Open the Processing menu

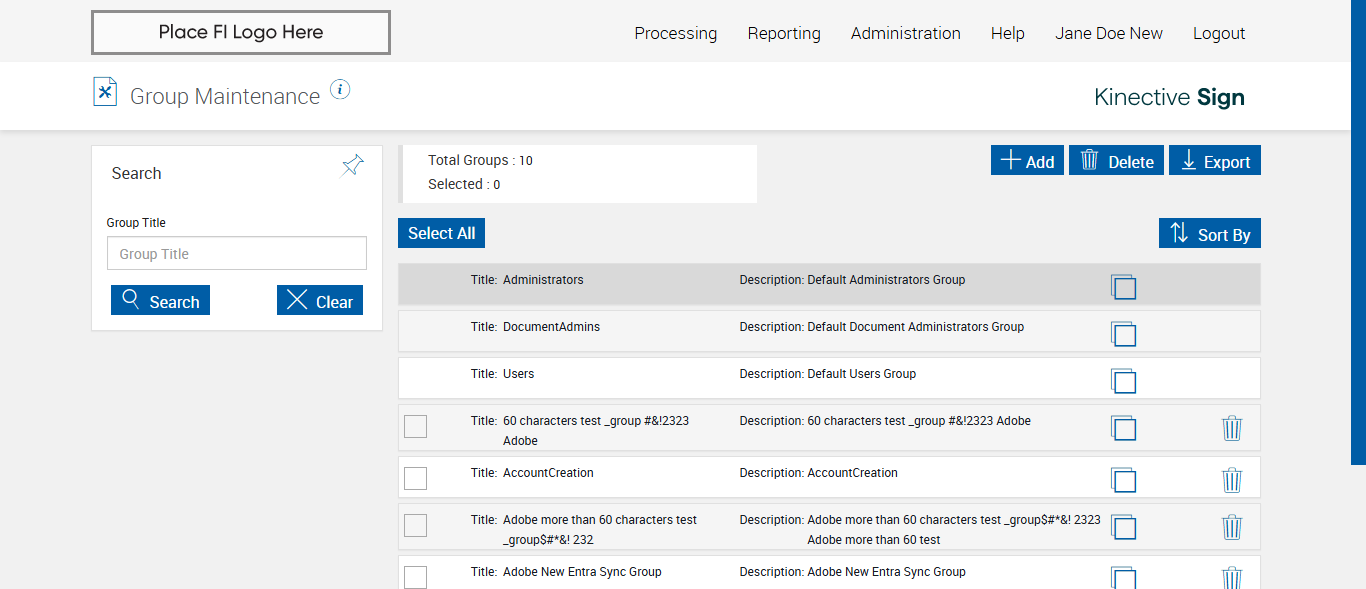675,33
